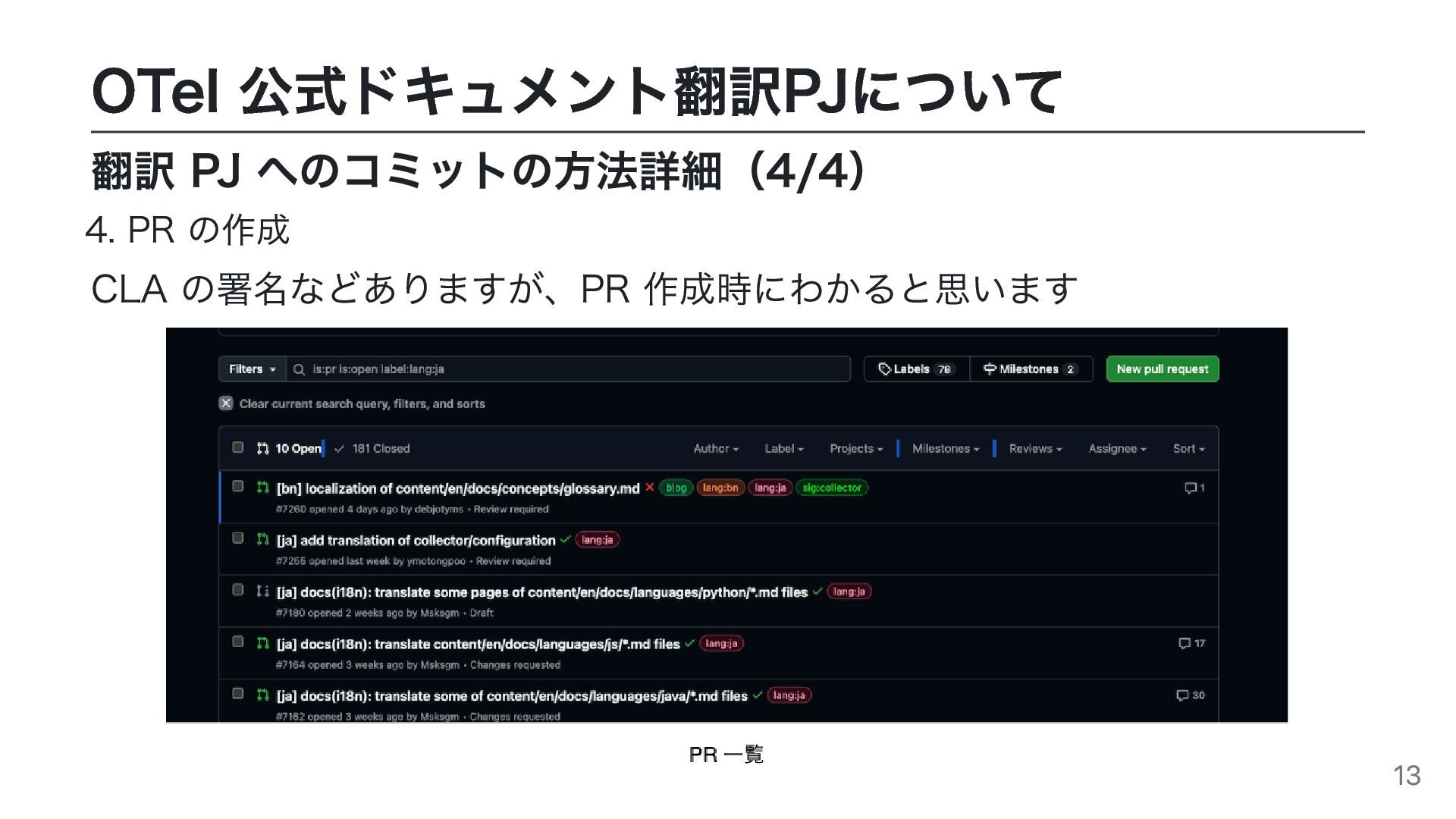The width and height of the screenshot is (1456, 819).
Task: Open the 30 comments icon on java PR
Action: pyautogui.click(x=1191, y=695)
